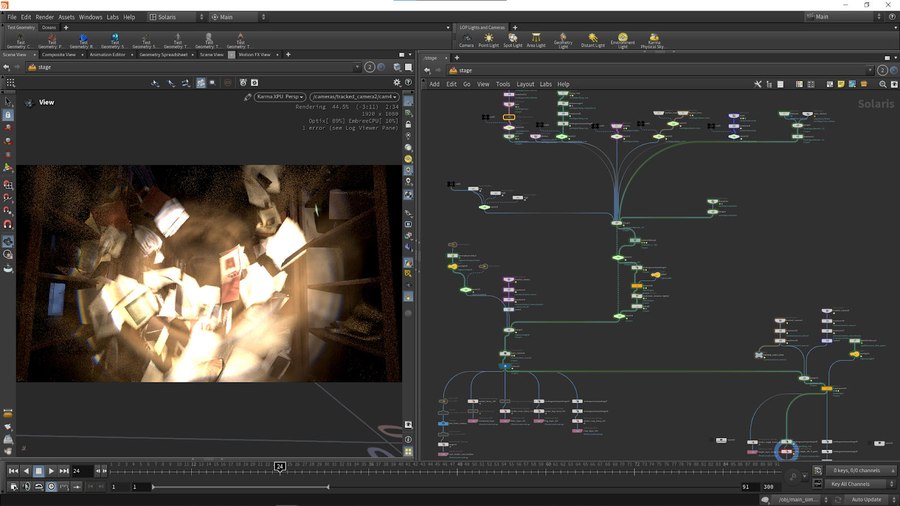This screenshot has height=506, width=900.
Task: Create an Area Light from shelf
Action: click(536, 40)
